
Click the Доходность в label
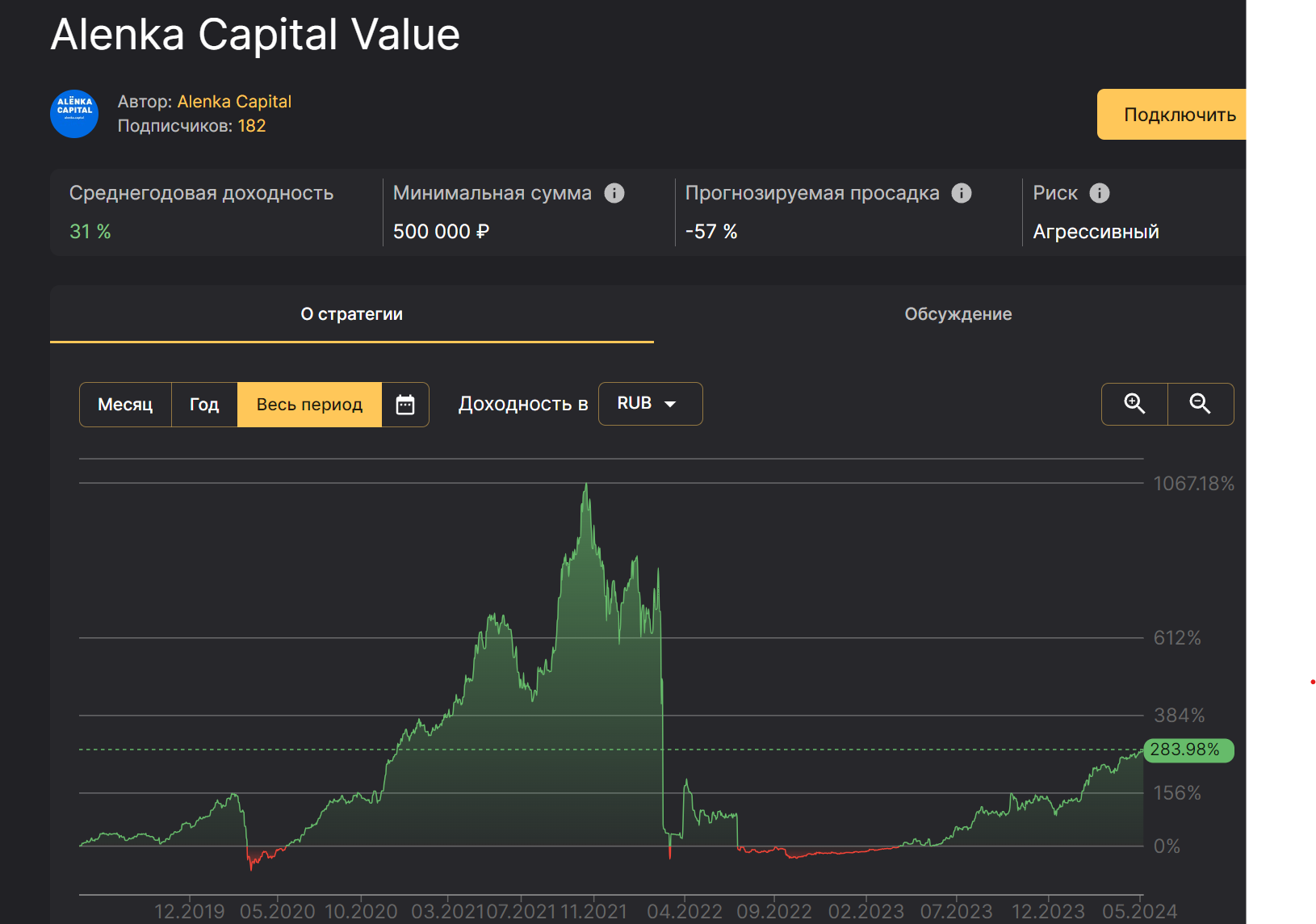pyautogui.click(x=523, y=404)
